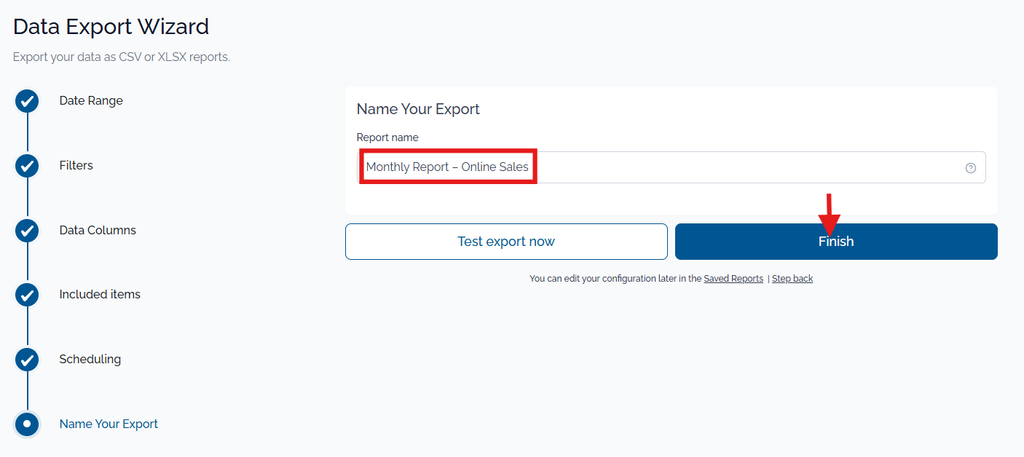Click the Data Columns checkmark icon
The width and height of the screenshot is (1024, 457).
click(x=27, y=231)
